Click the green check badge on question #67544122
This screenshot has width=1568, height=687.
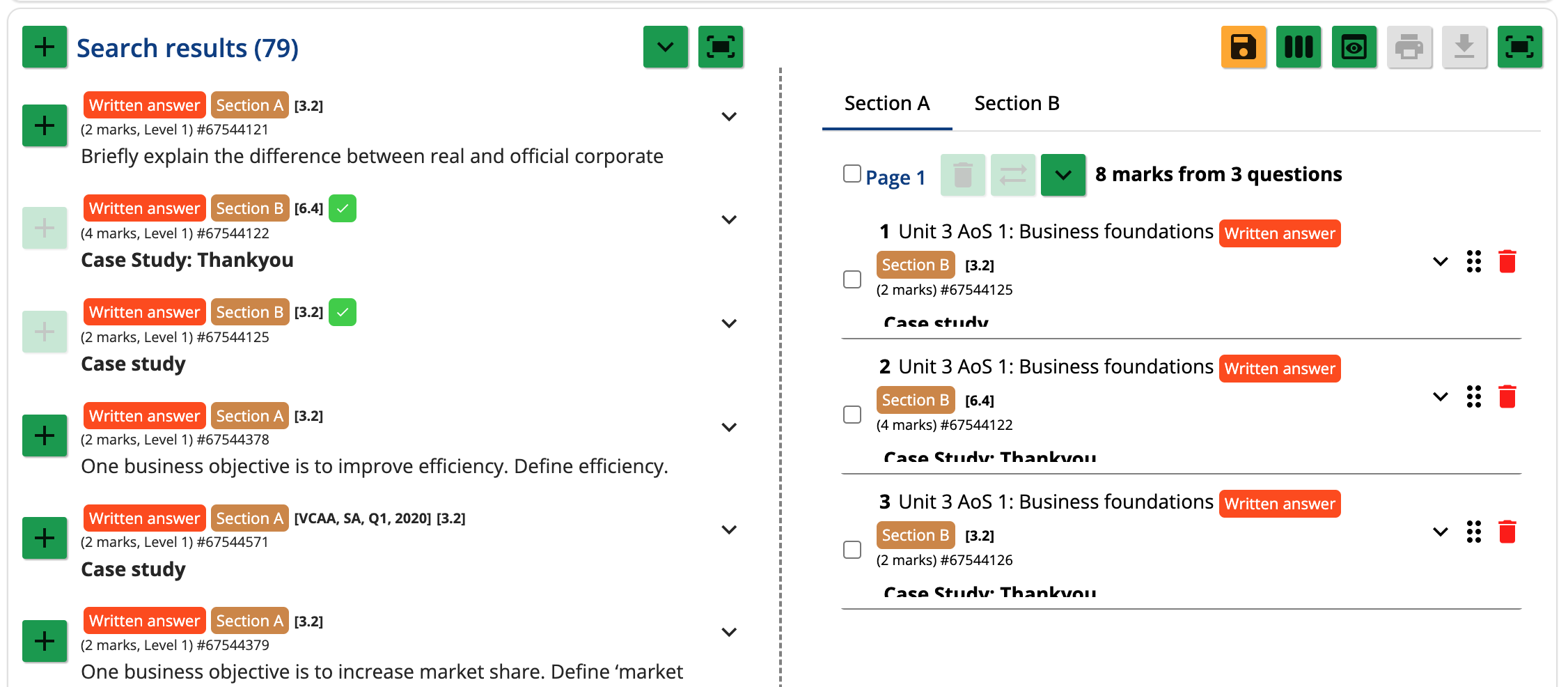[343, 208]
